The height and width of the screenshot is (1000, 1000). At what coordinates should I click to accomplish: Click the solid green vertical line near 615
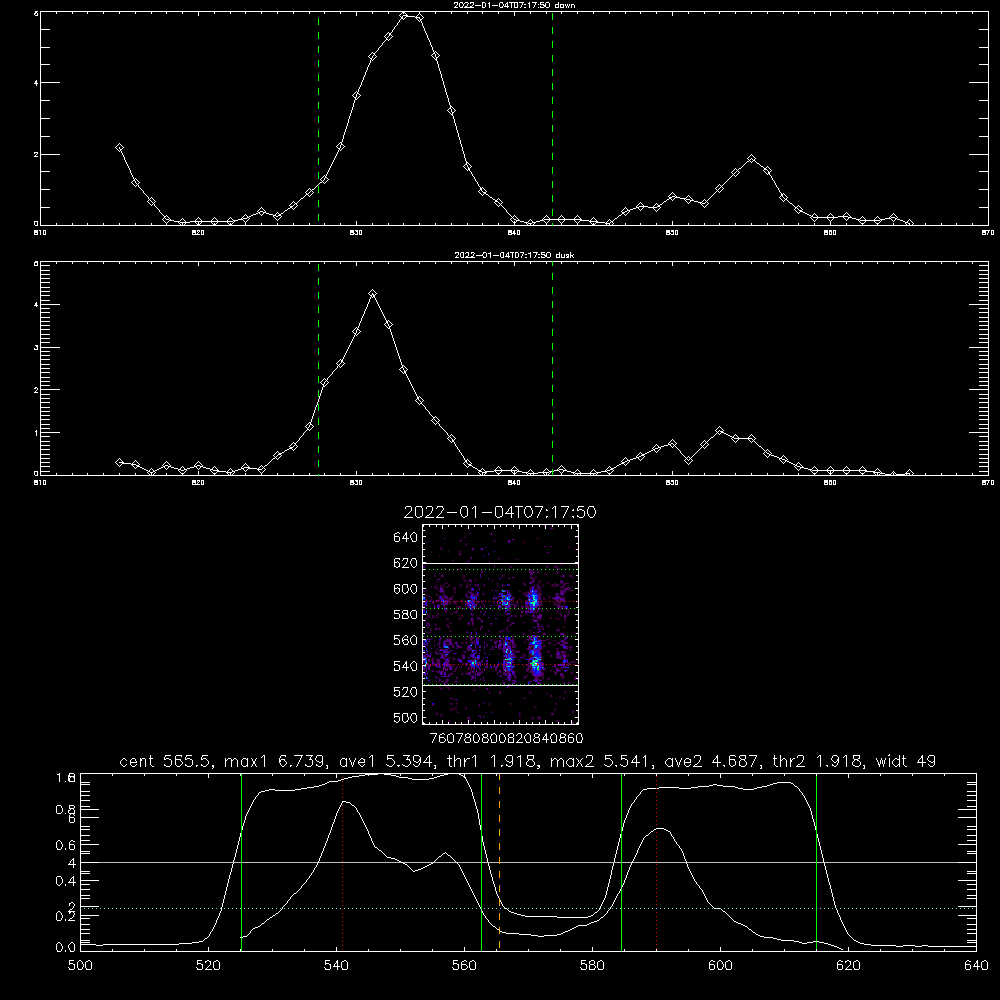coord(816,861)
